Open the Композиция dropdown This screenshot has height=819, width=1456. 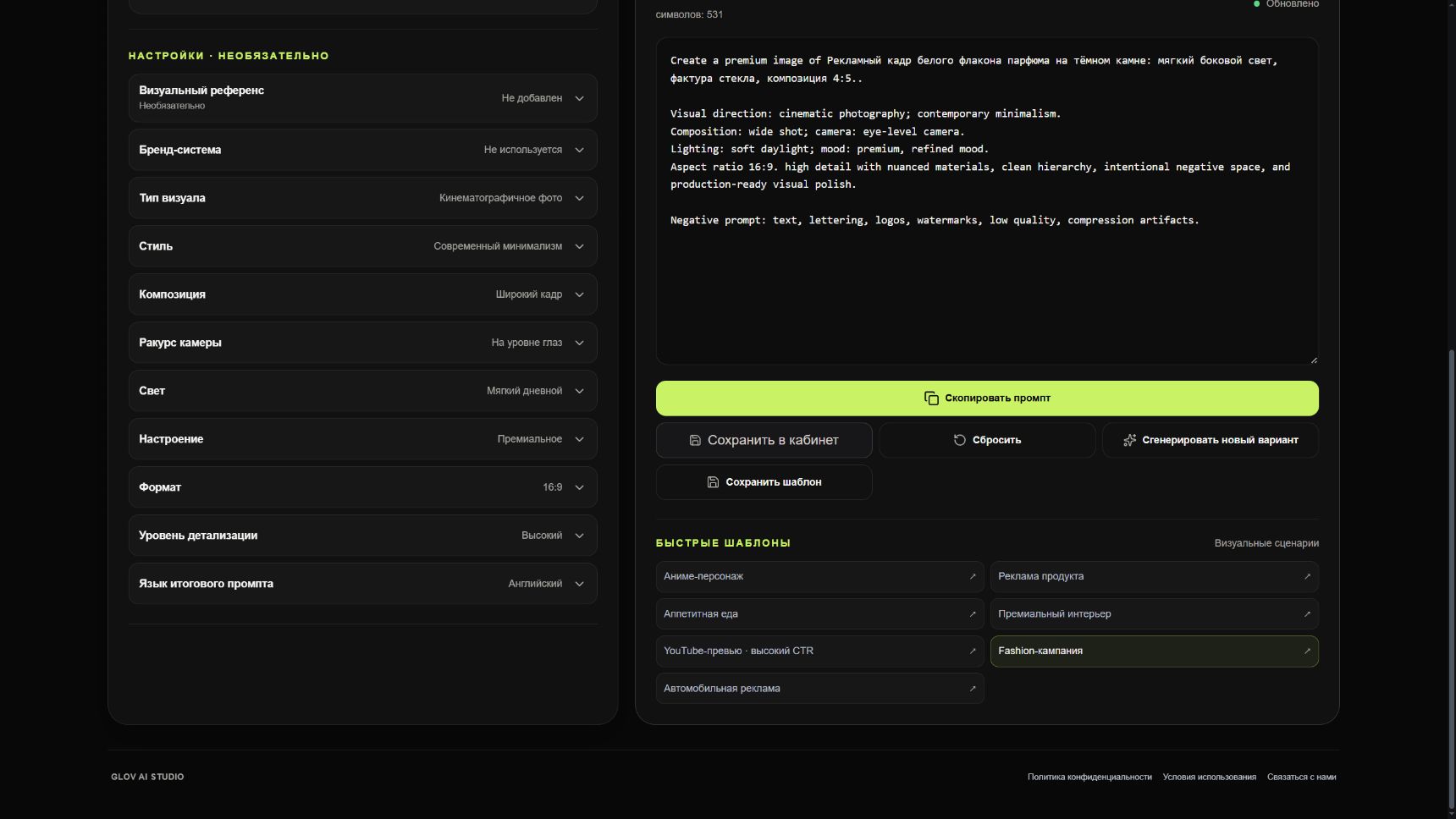(362, 294)
